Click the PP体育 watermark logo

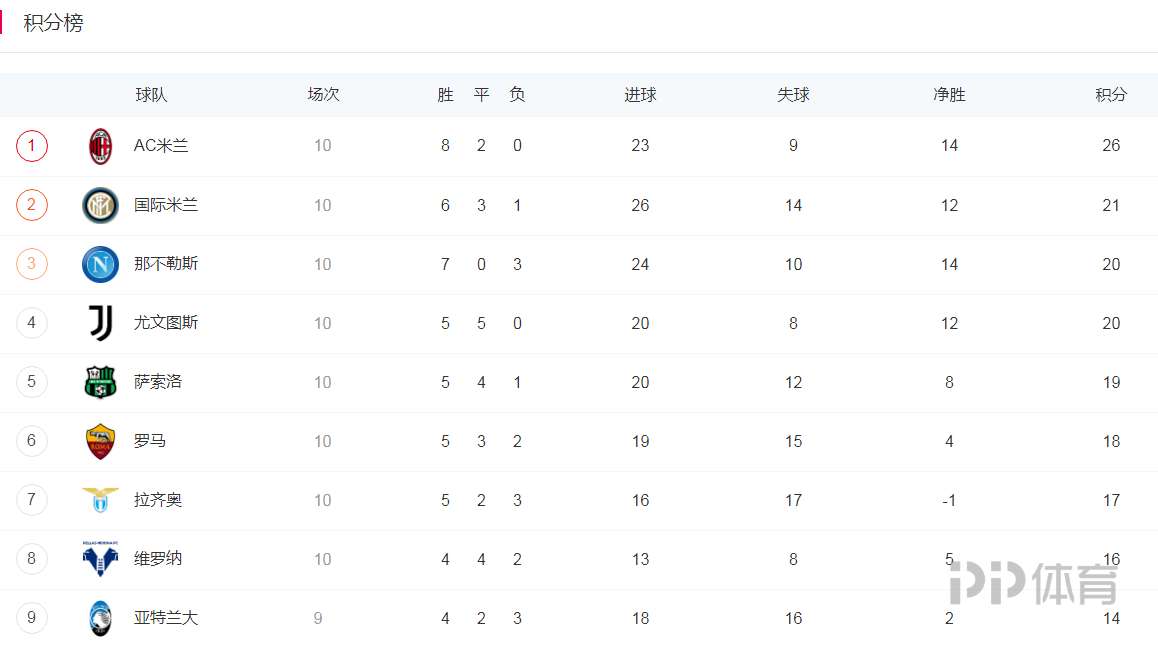click(x=1033, y=582)
